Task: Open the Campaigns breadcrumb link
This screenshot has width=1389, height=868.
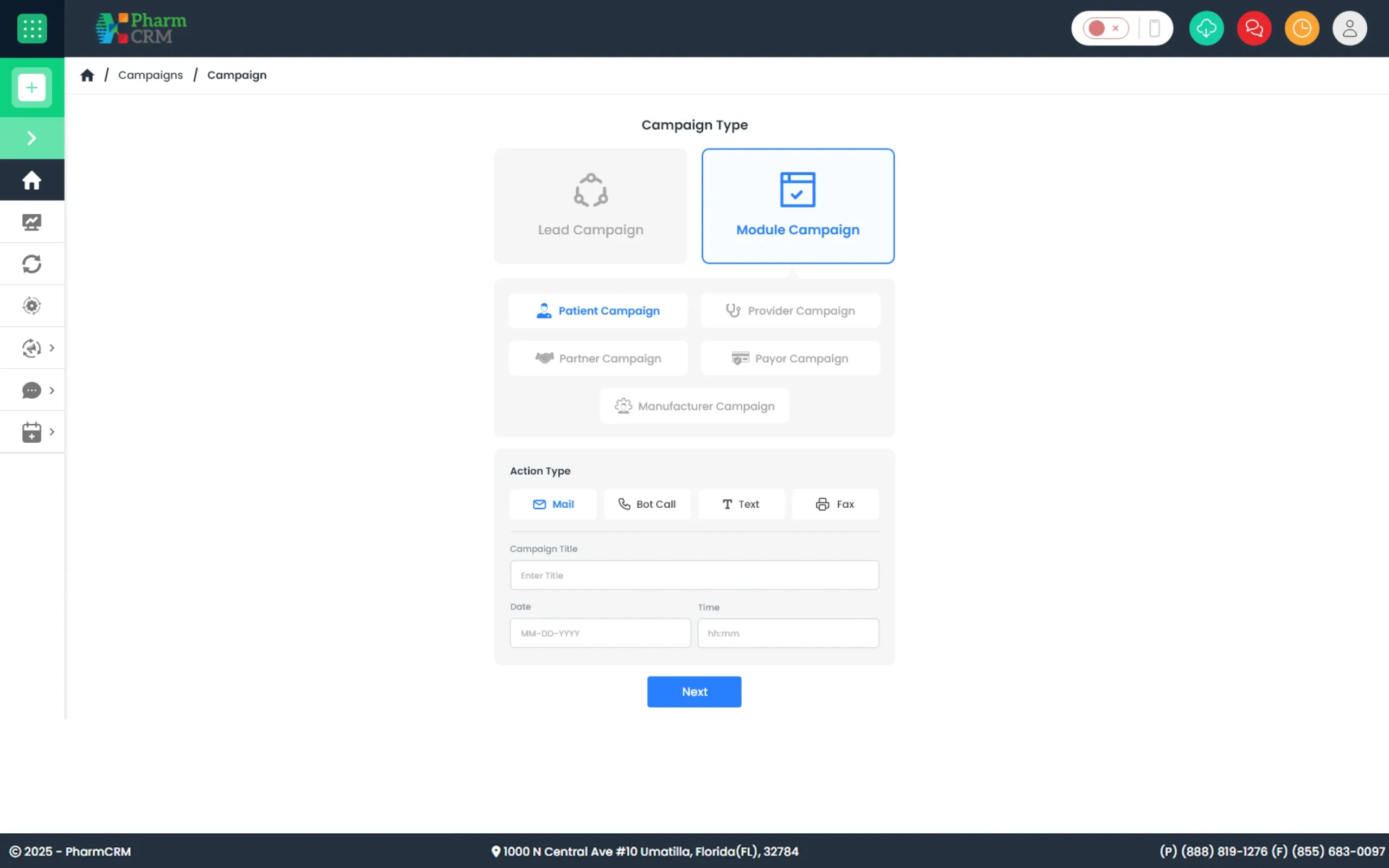Action: 150,75
